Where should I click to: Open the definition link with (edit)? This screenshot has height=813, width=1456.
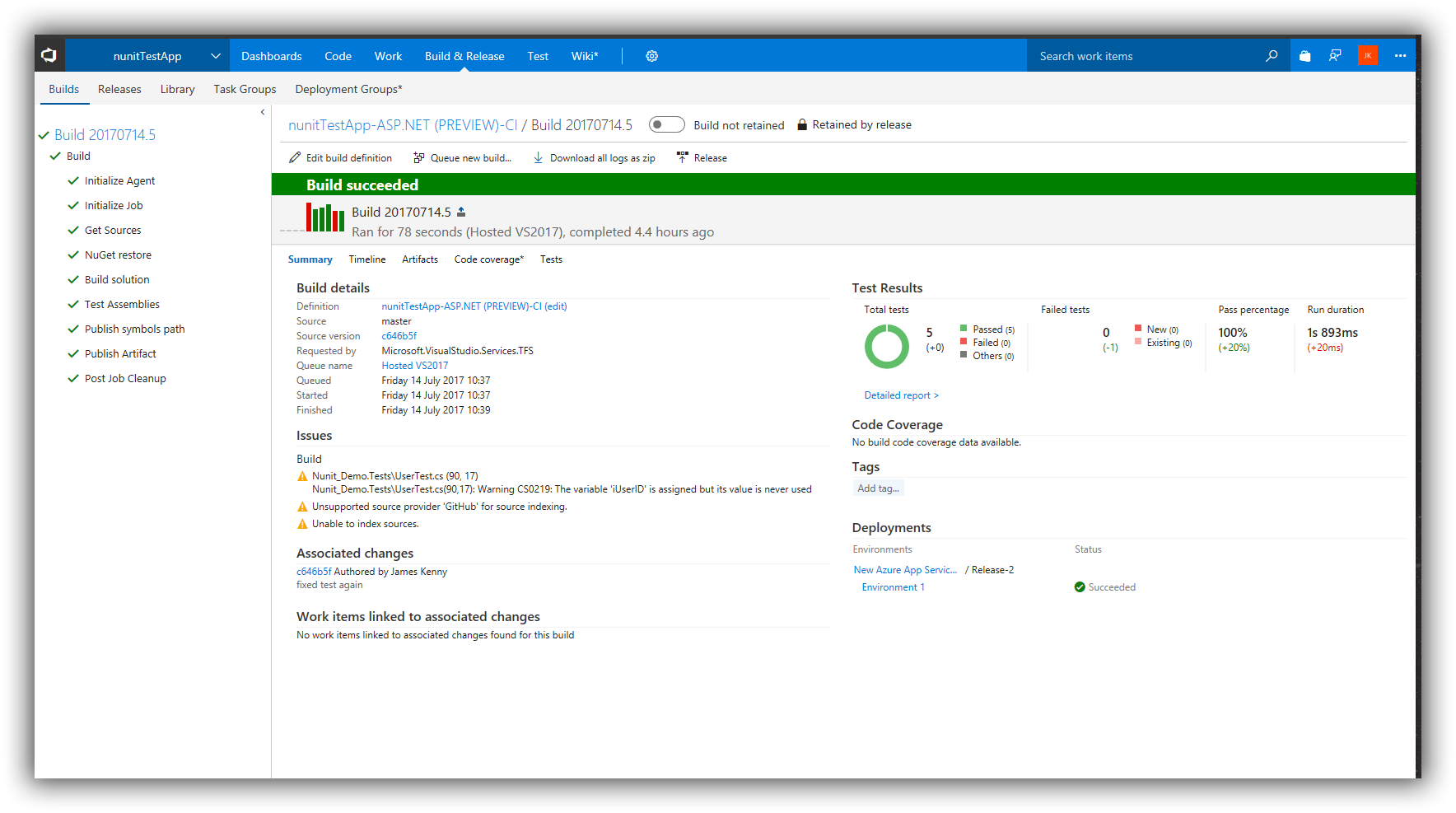coord(474,306)
